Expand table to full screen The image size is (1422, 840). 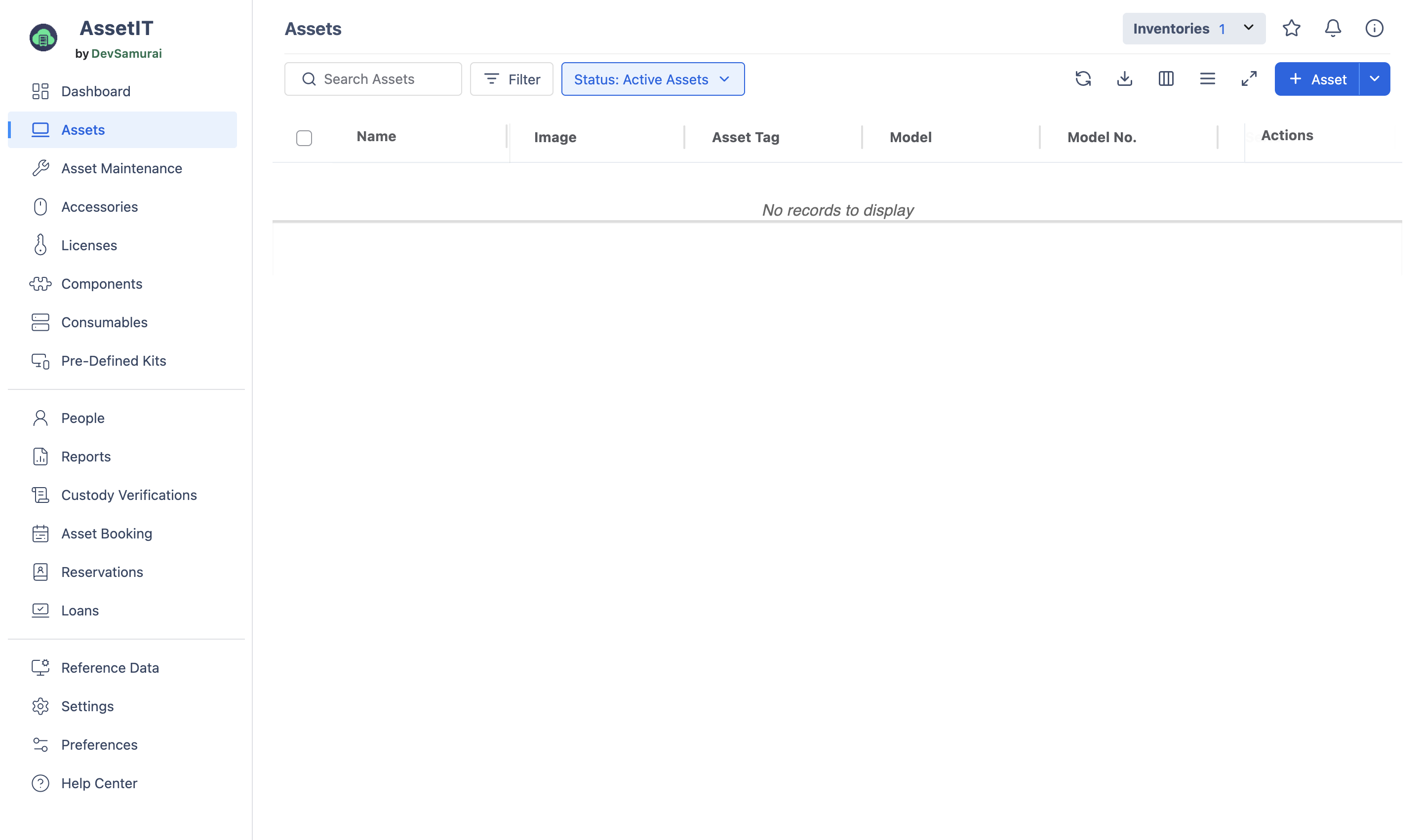point(1249,78)
